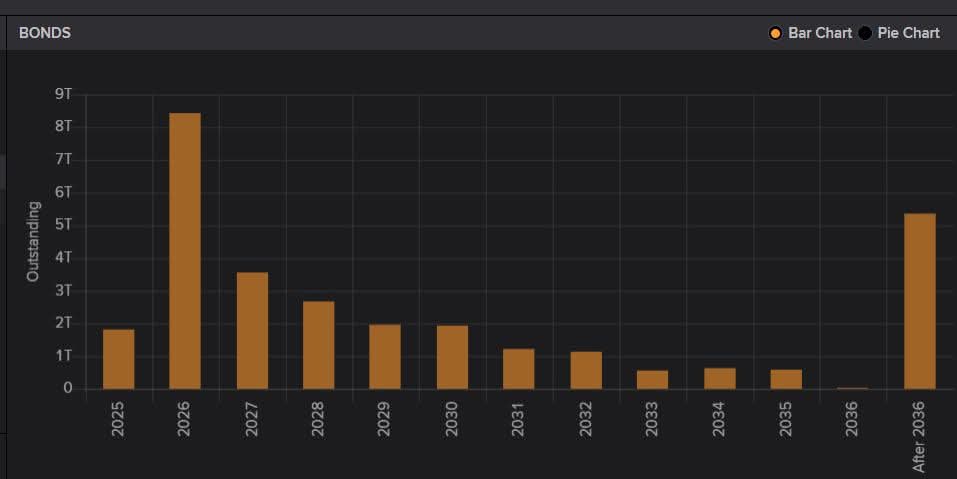
Task: Click the 2035 bar
Action: pyautogui.click(x=786, y=380)
